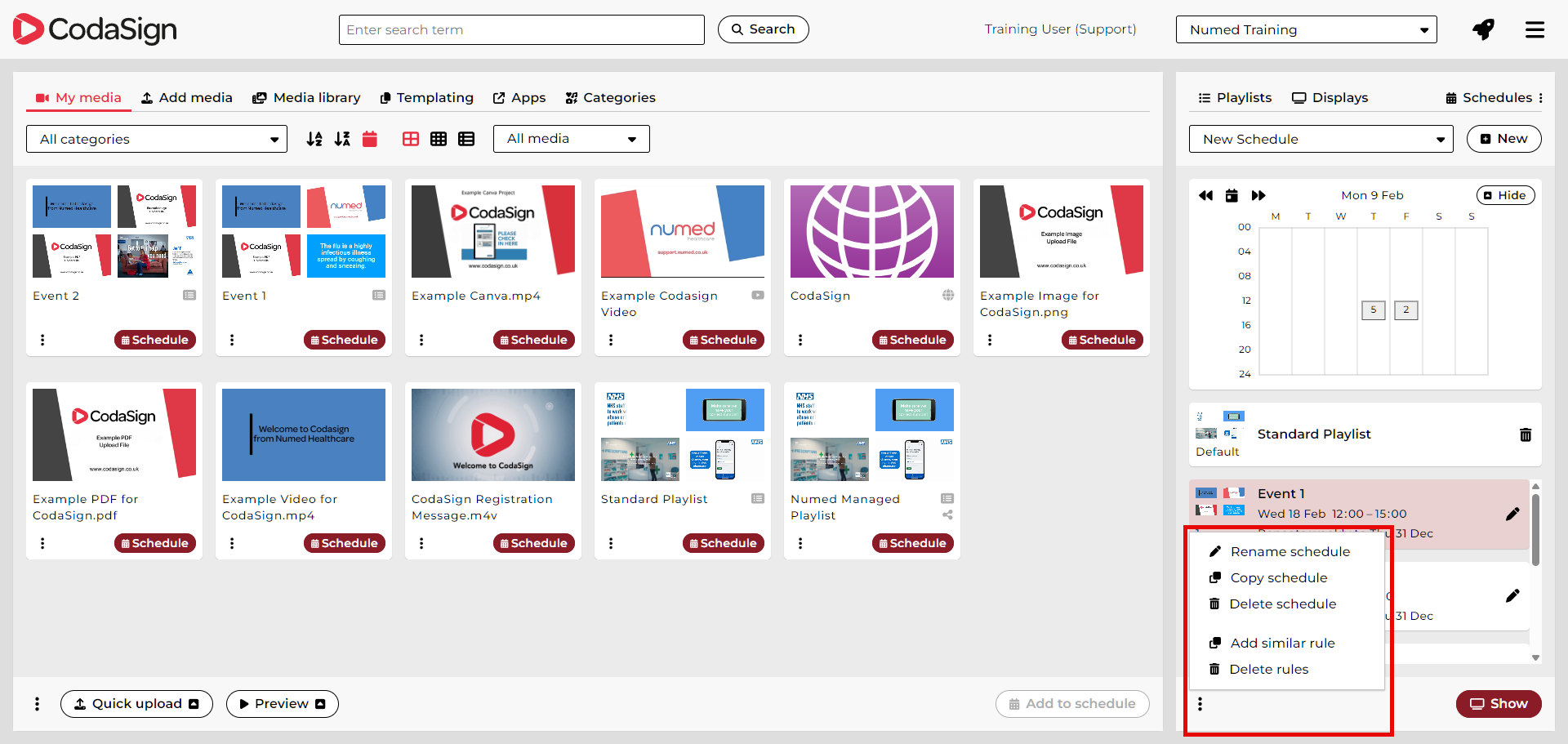This screenshot has width=1568, height=744.
Task: Switch to list view
Action: 466,139
